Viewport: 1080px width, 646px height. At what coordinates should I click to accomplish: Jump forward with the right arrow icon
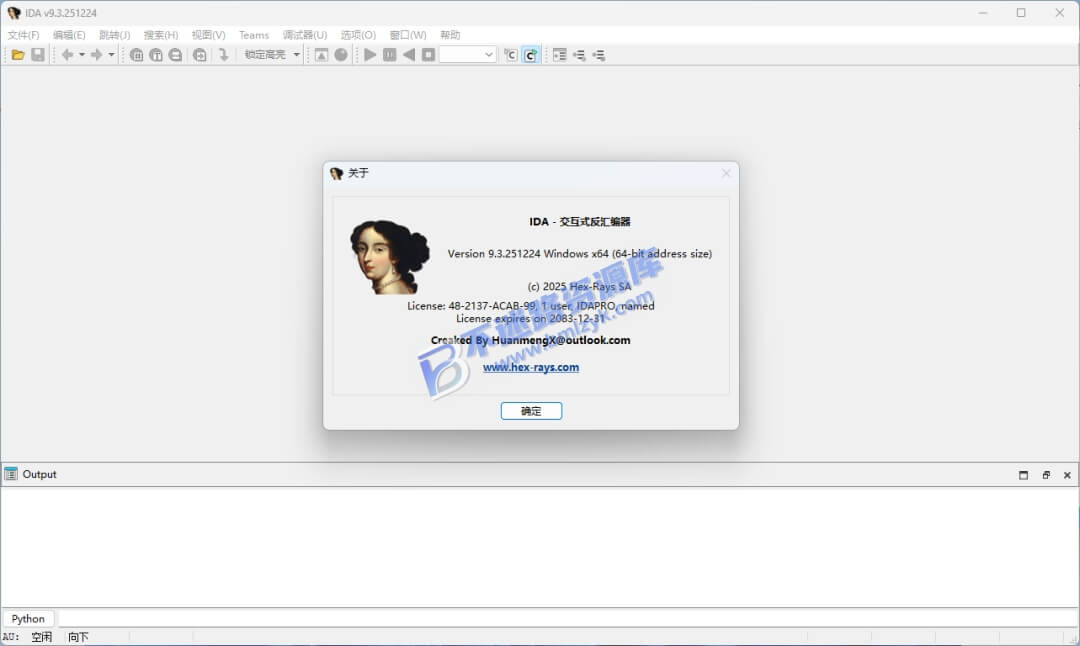click(x=96, y=55)
